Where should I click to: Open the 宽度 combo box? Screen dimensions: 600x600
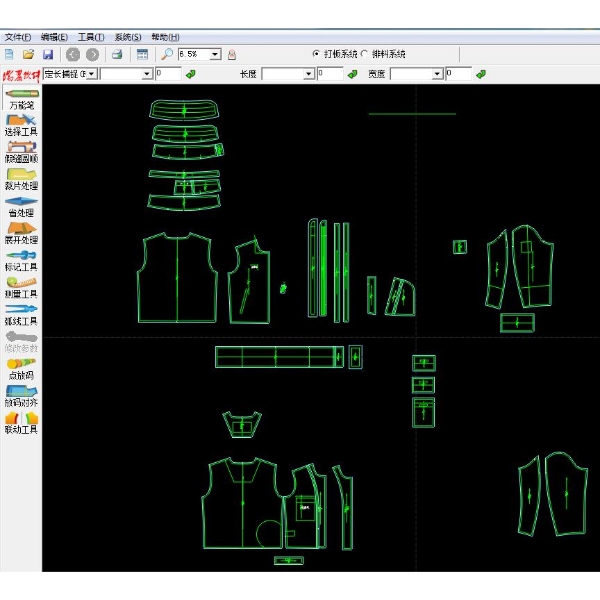click(417, 74)
